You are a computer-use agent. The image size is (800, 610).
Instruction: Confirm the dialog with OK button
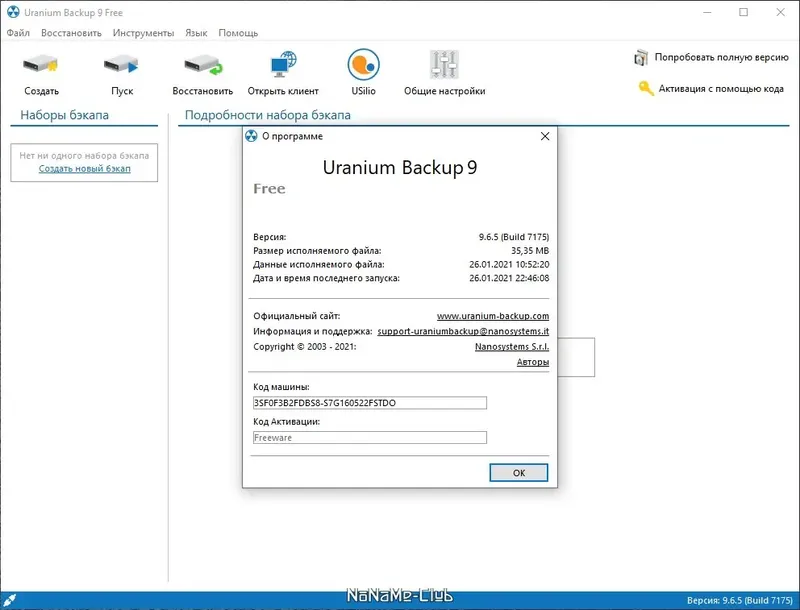coord(519,473)
